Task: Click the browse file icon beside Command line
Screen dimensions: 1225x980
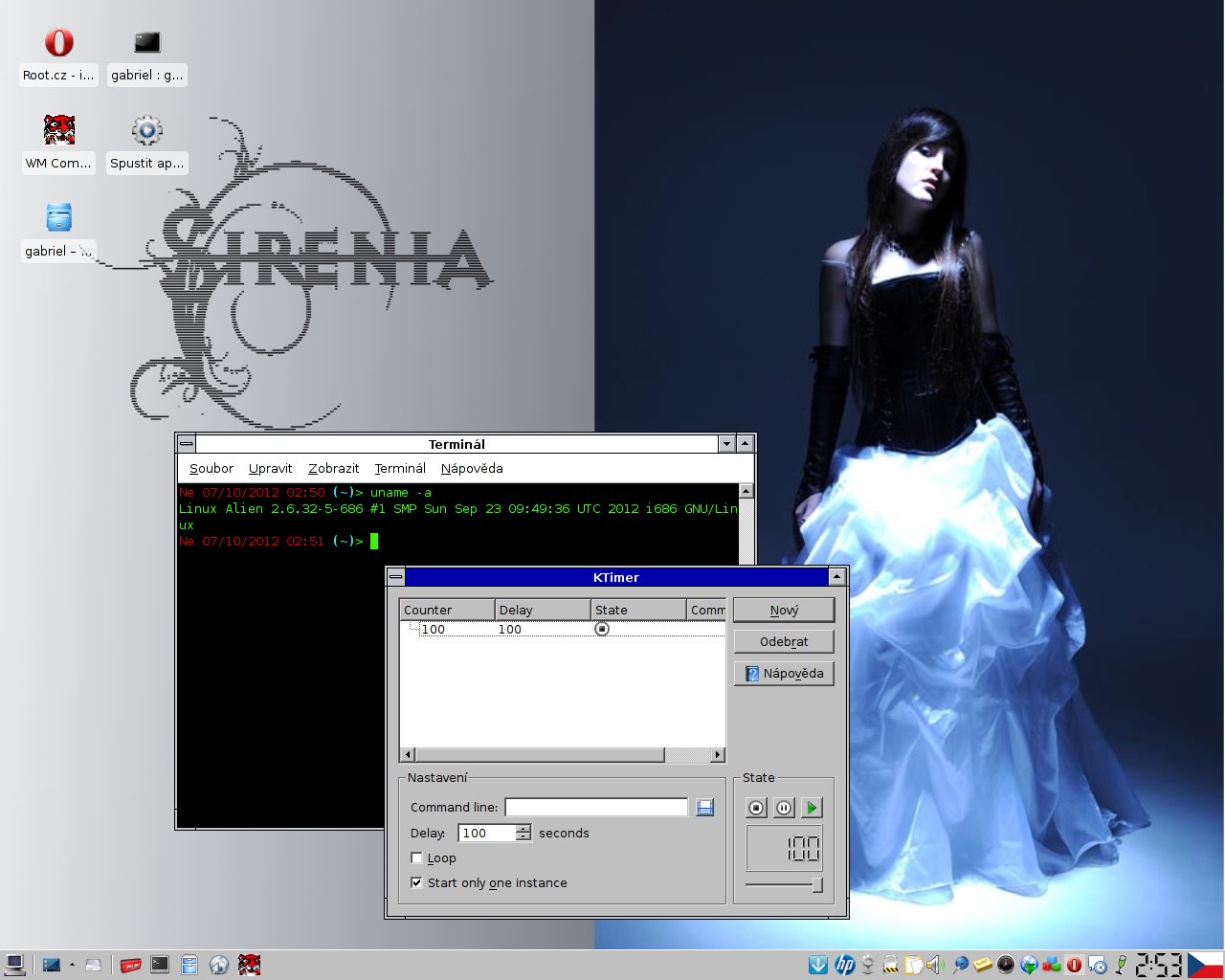Action: (705, 807)
